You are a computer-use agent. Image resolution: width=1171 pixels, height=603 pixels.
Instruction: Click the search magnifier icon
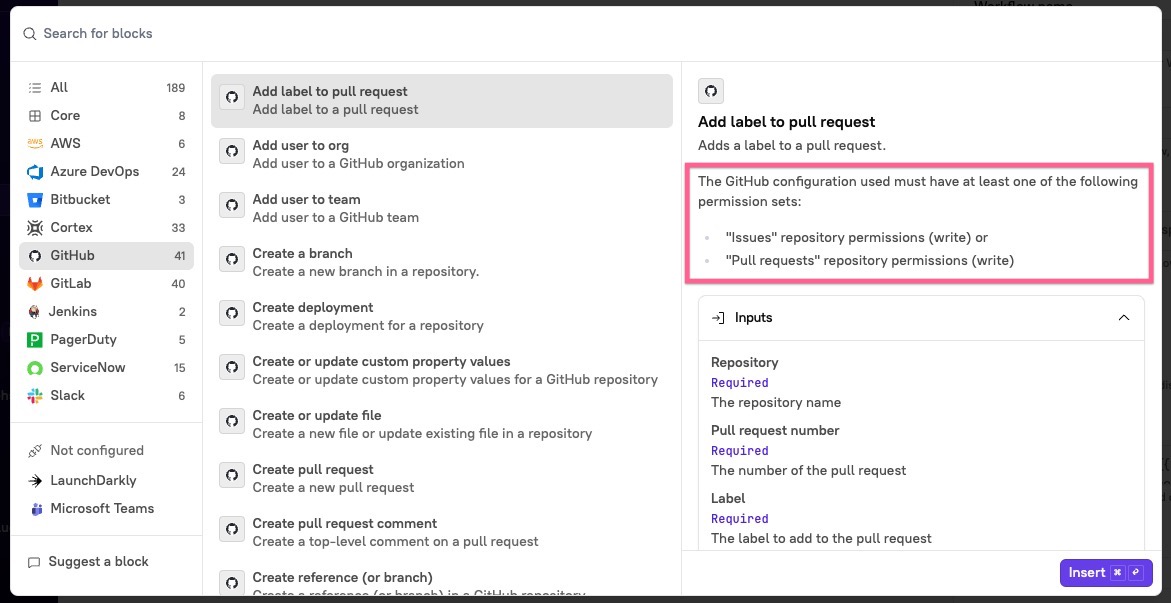click(28, 33)
